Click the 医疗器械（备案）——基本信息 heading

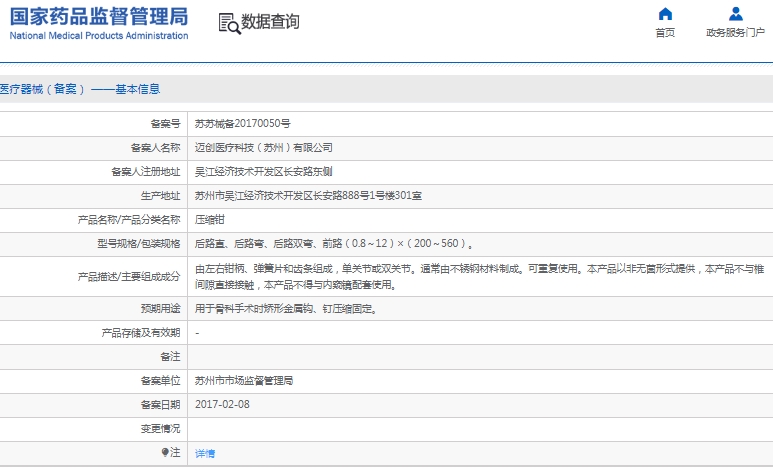(80, 89)
